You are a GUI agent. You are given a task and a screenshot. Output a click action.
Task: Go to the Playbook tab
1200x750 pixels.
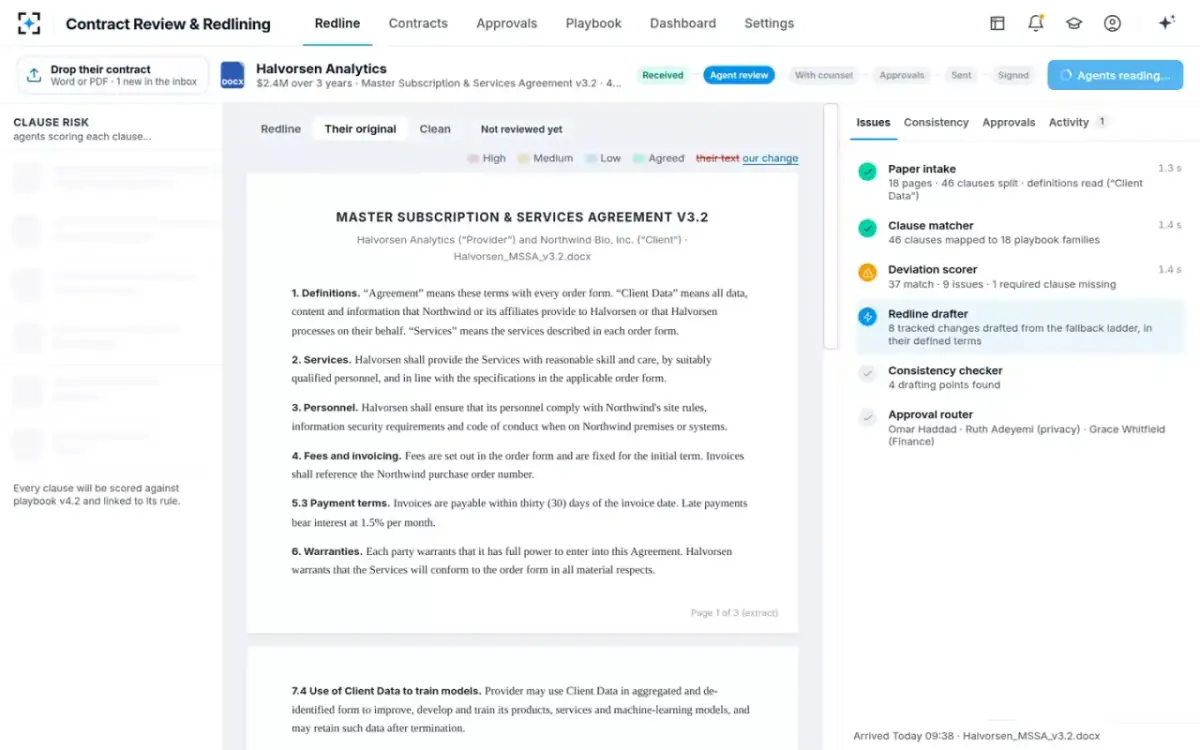pos(593,23)
